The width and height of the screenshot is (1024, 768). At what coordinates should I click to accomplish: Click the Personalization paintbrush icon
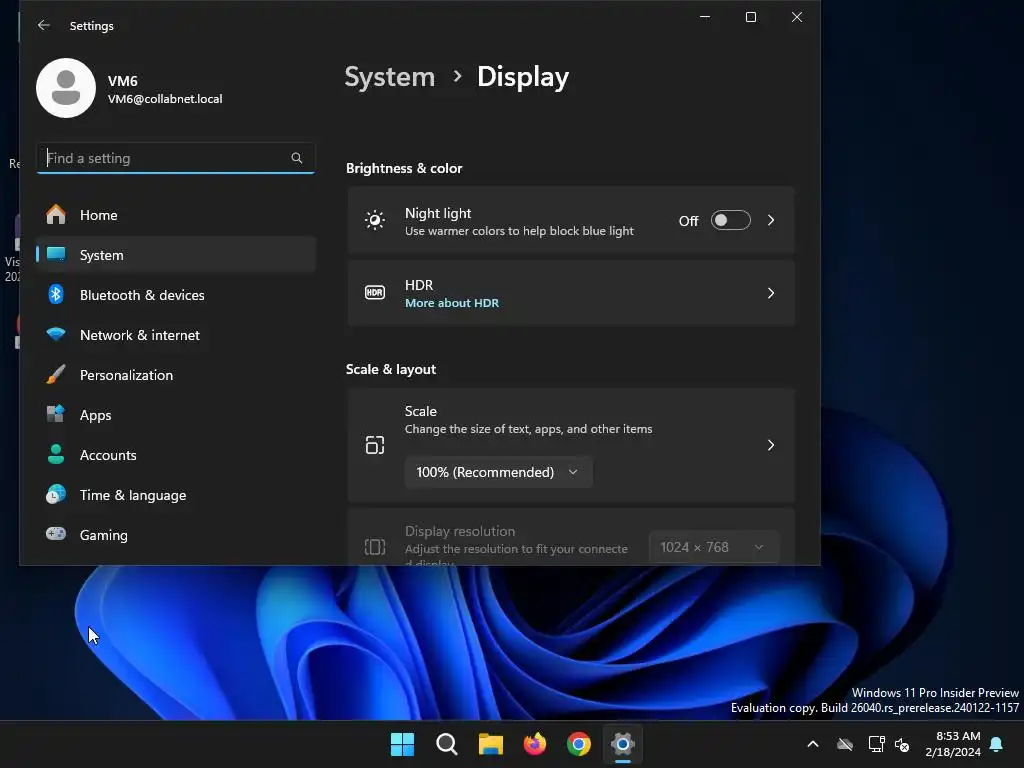click(56, 374)
